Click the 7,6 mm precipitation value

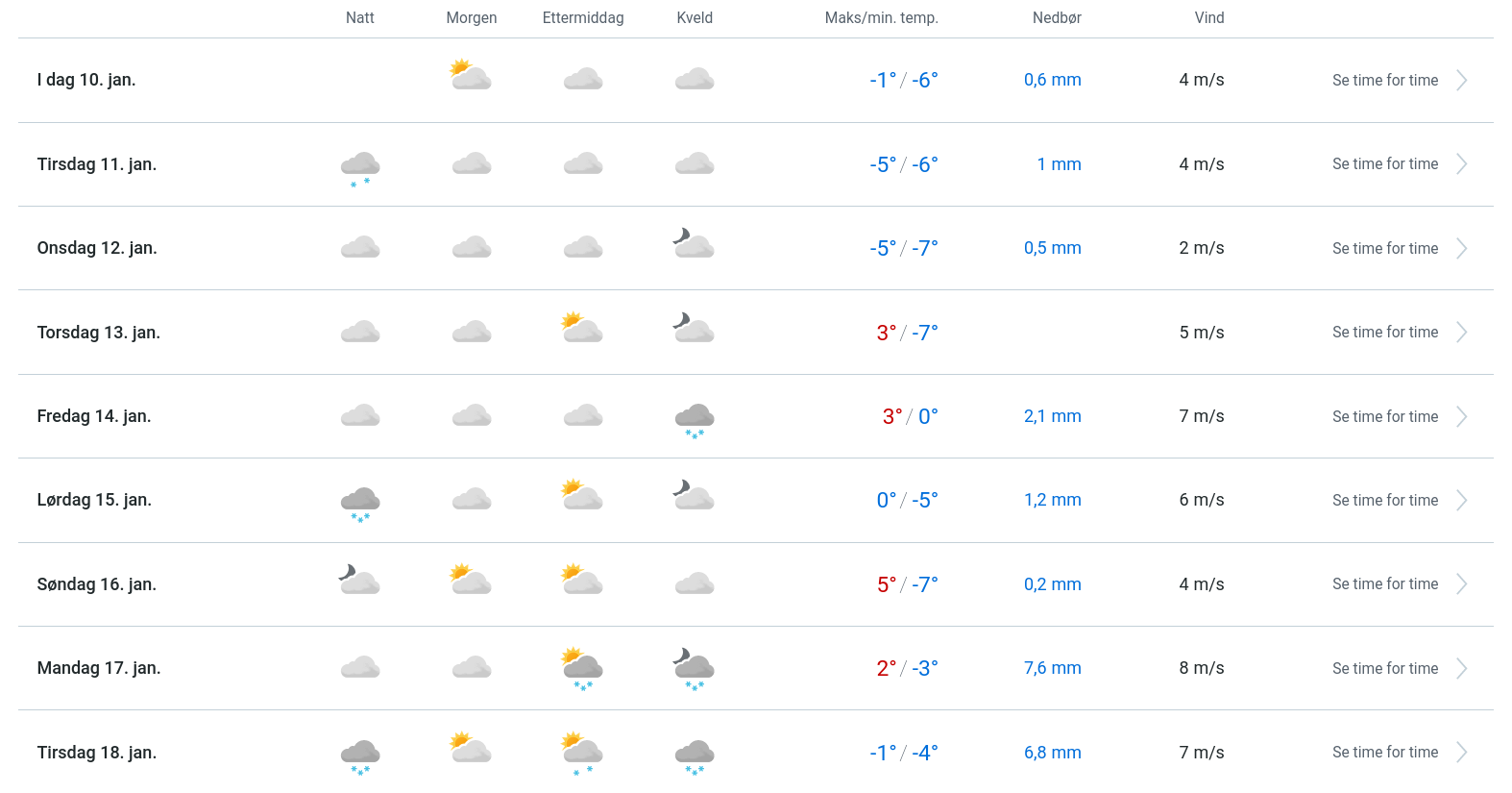click(1052, 668)
